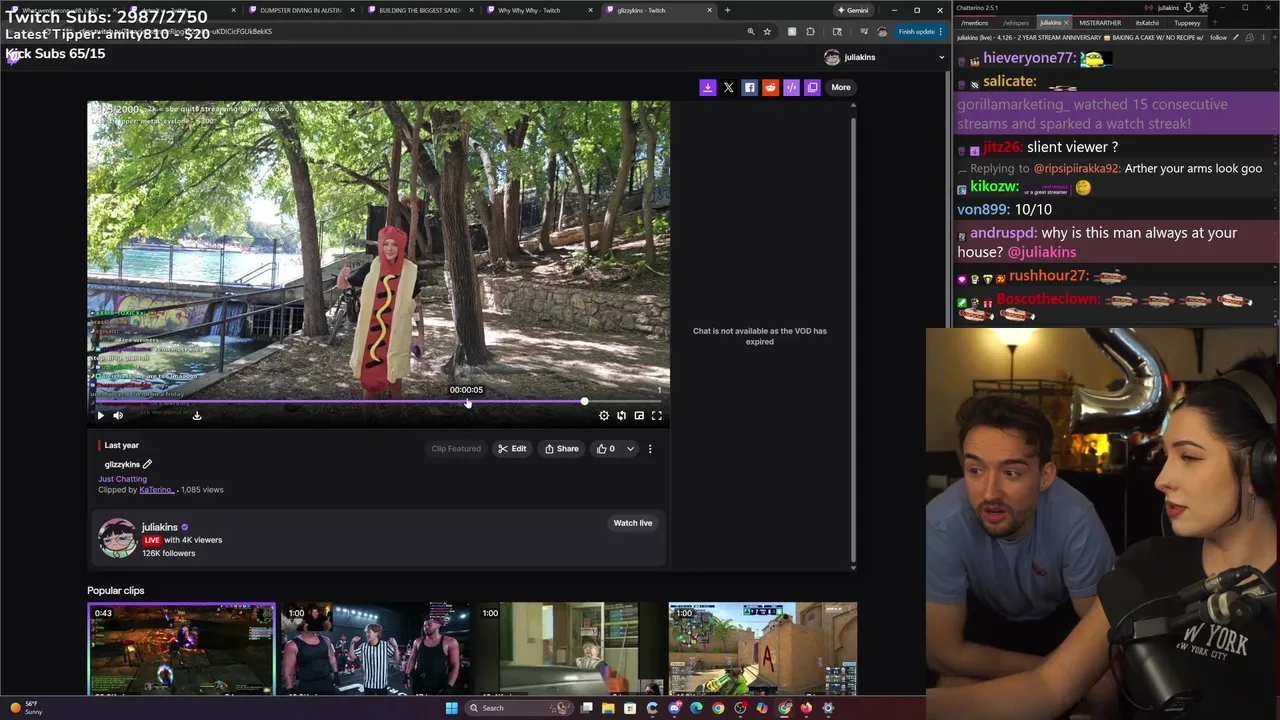Open Discord from the taskbar

674,708
